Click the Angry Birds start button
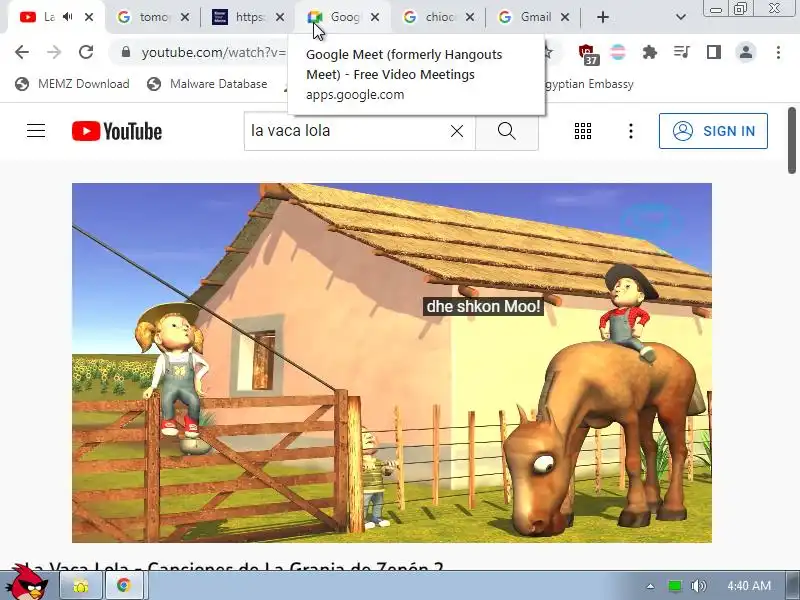Image resolution: width=800 pixels, height=600 pixels. click(x=29, y=583)
